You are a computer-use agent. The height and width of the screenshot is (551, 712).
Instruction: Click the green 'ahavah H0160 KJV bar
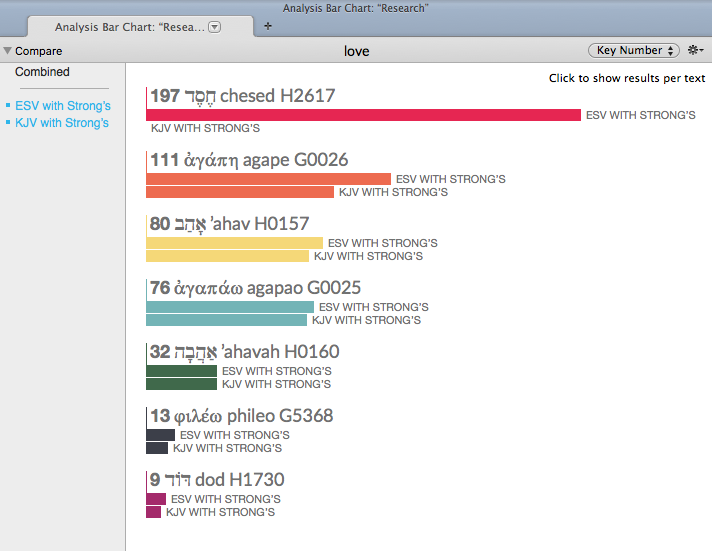[181, 384]
